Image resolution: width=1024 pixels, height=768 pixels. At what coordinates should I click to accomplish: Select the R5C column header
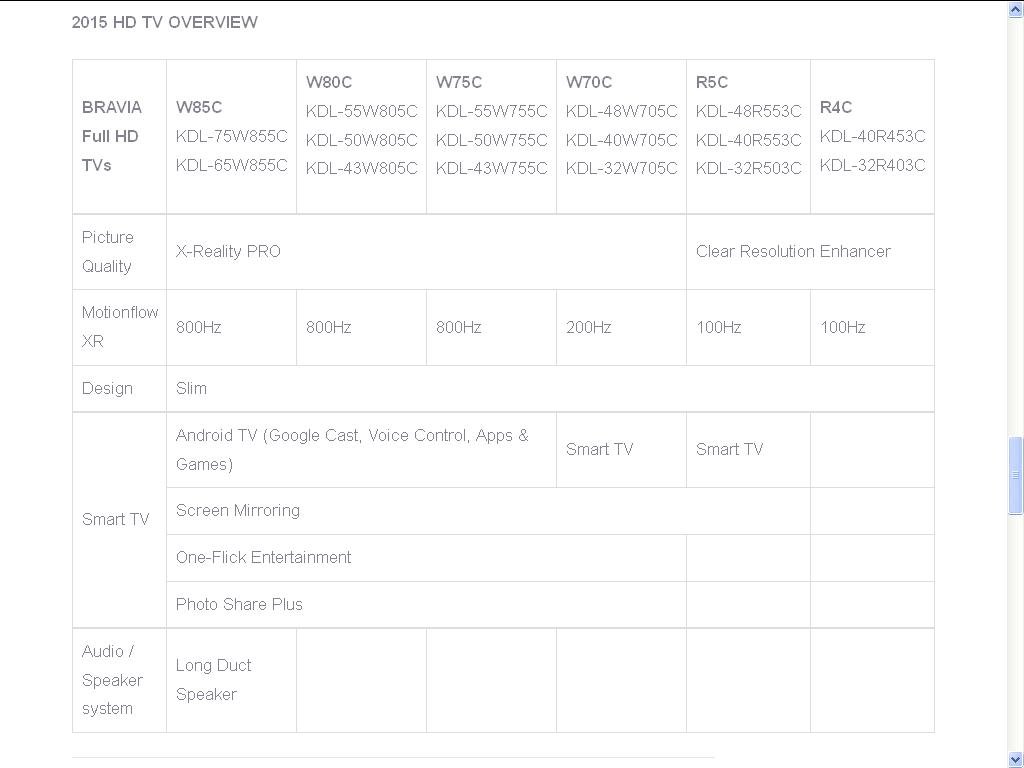pyautogui.click(x=711, y=83)
